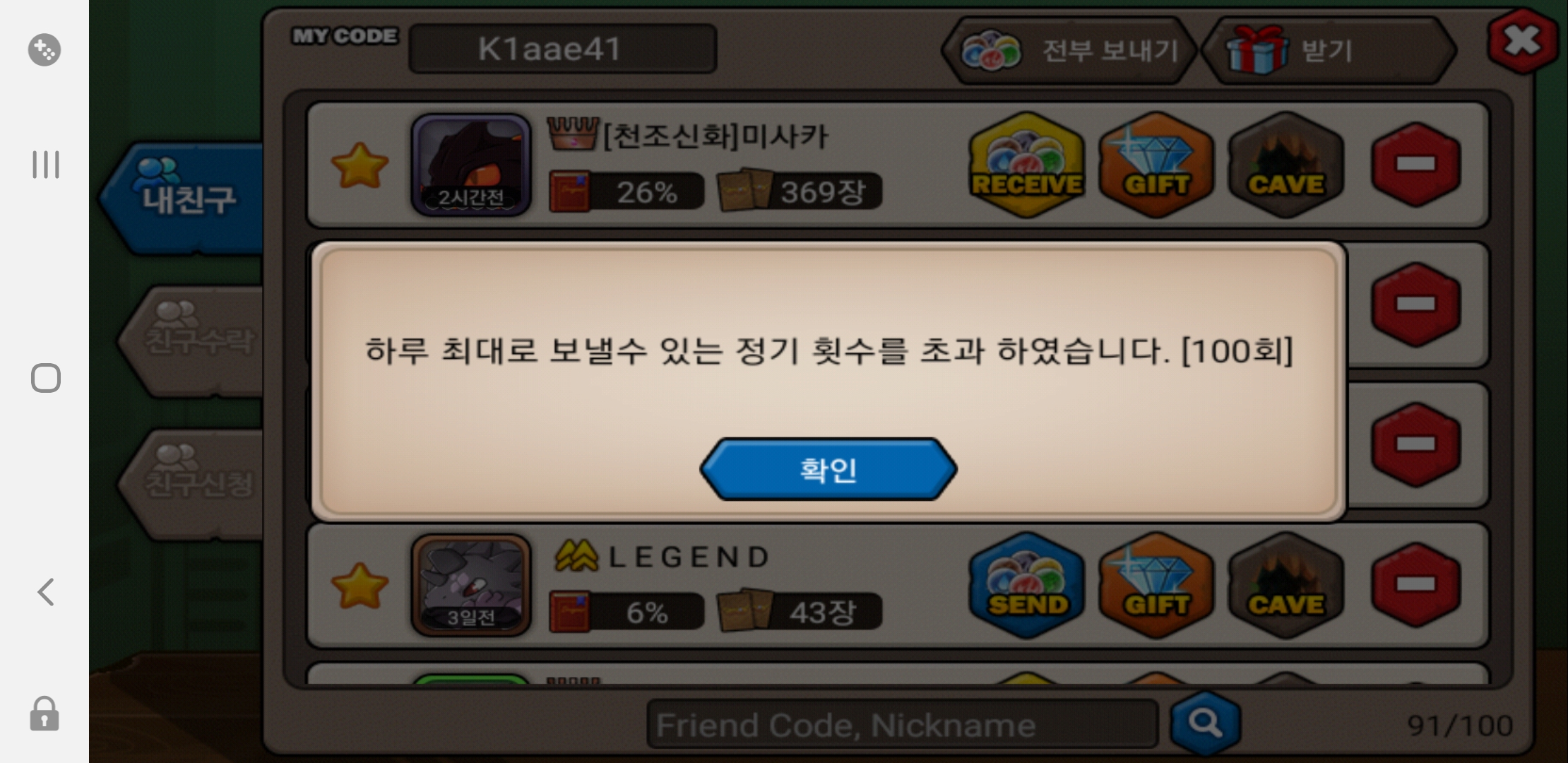This screenshot has width=1568, height=763.
Task: Toggle favorite star for LEGEND
Action: coord(360,586)
